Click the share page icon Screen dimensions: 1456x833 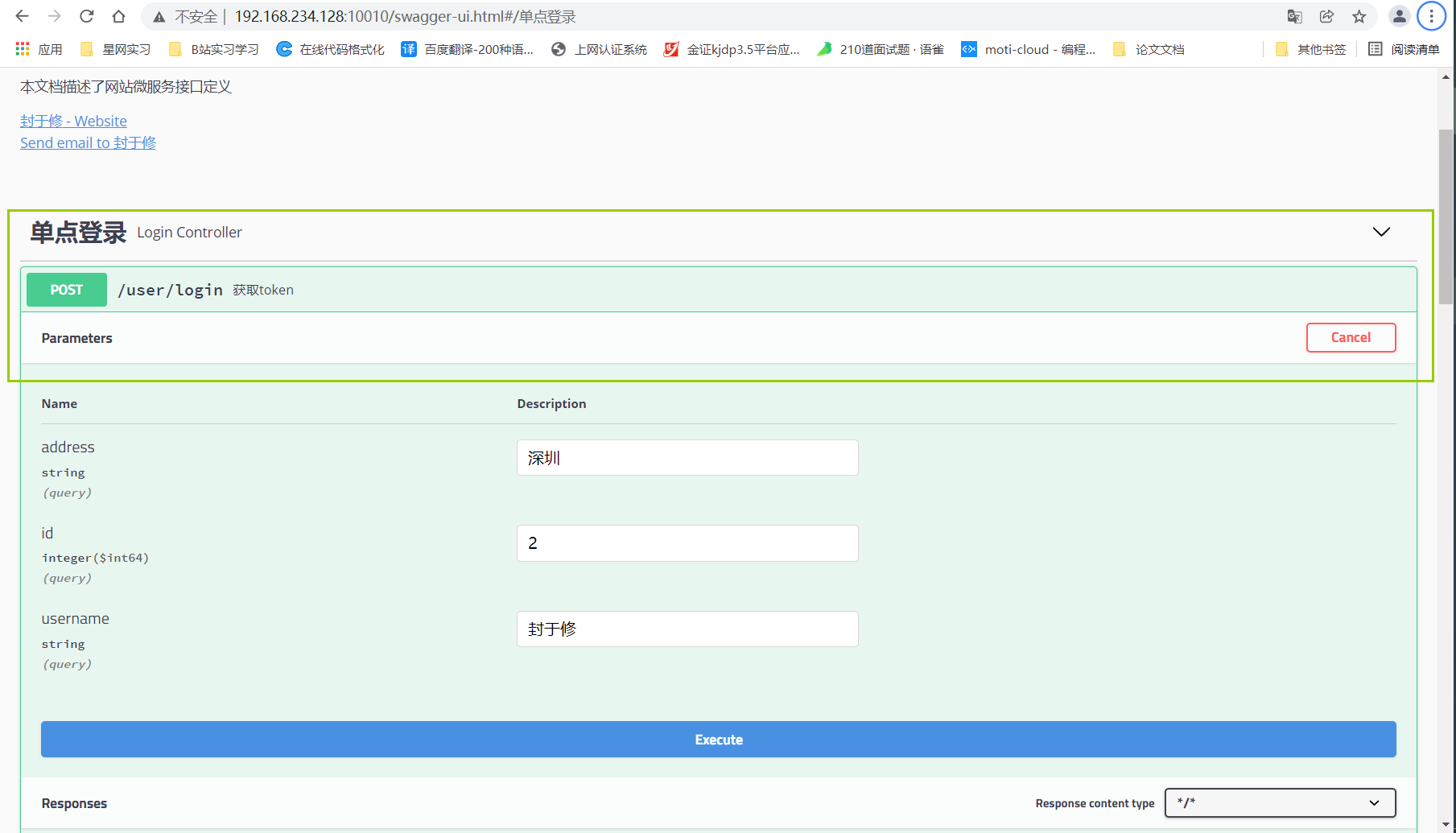1326,16
